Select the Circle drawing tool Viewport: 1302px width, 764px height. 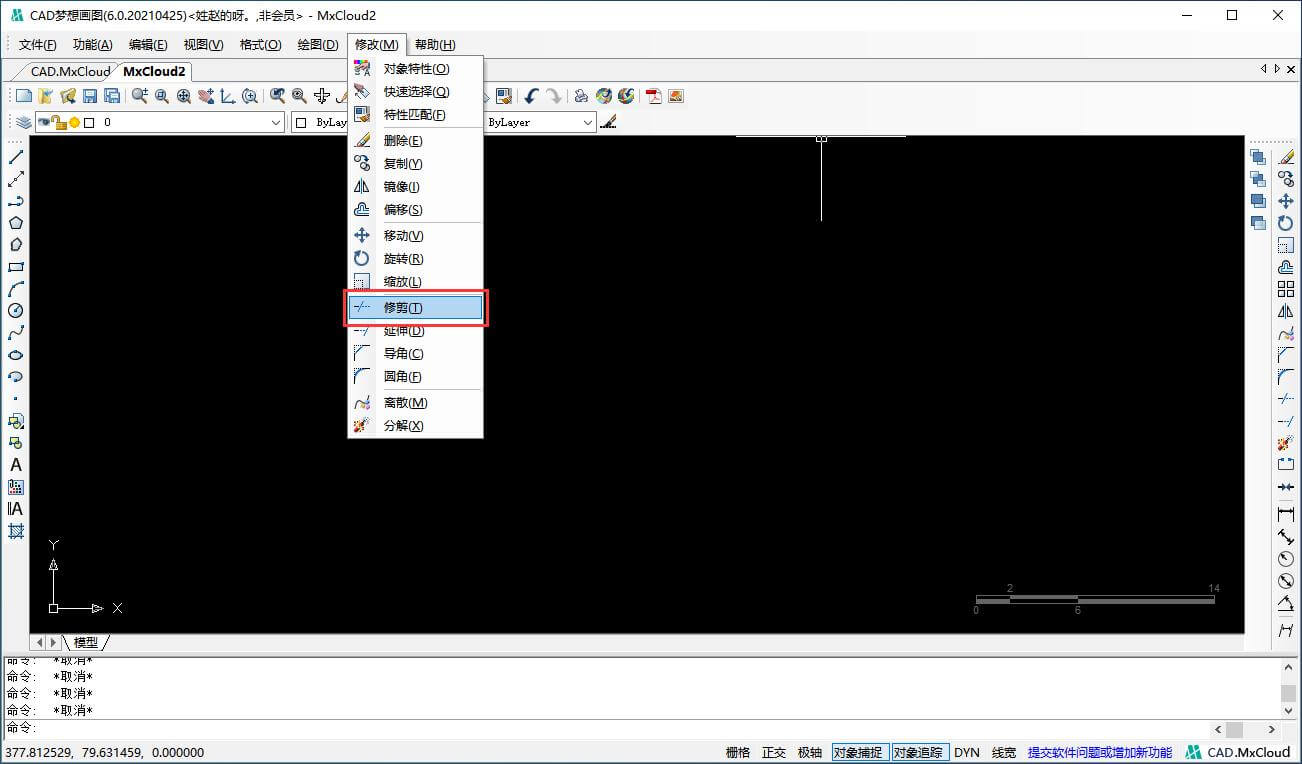[x=16, y=311]
